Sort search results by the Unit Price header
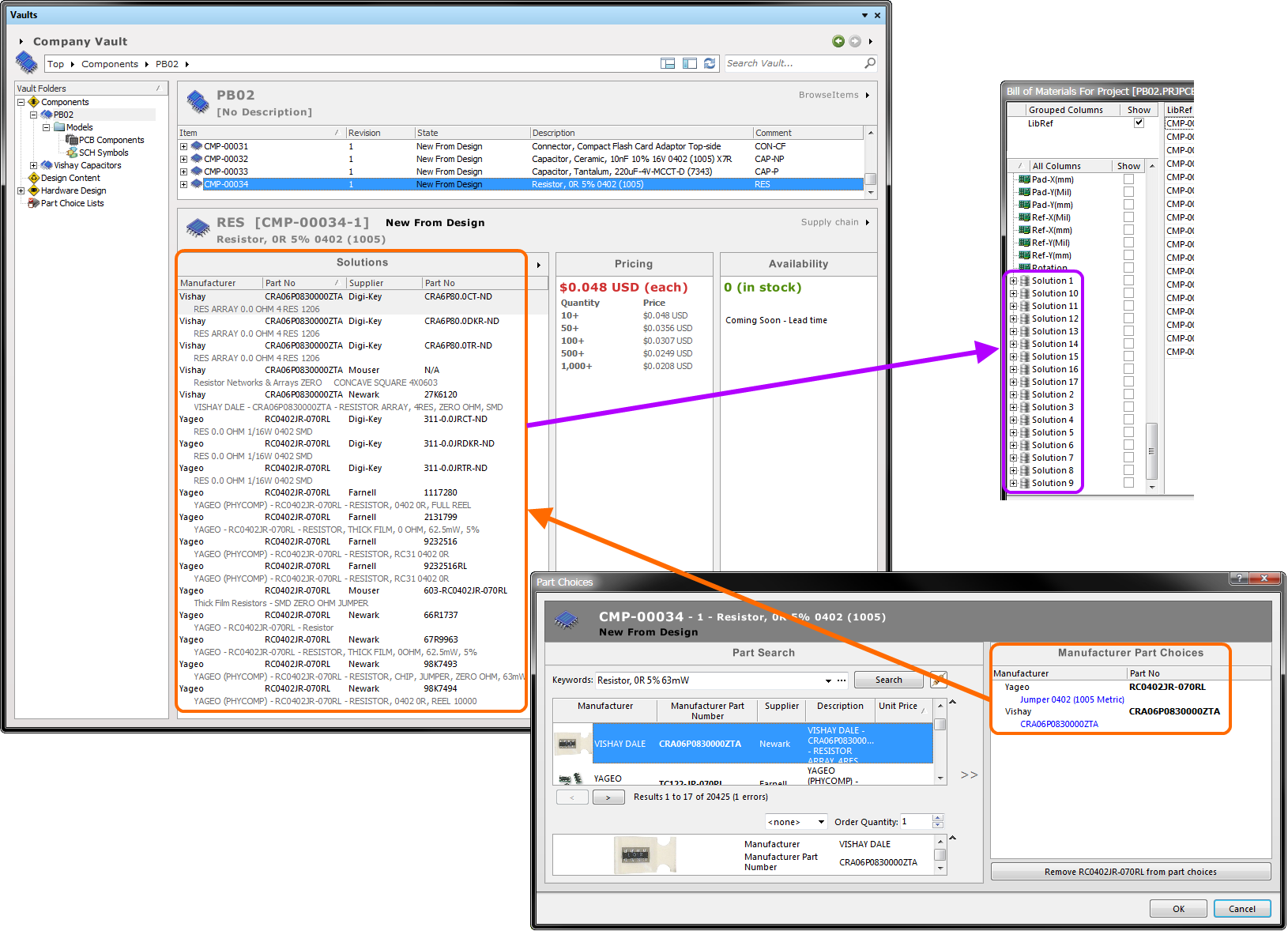The image size is (1288, 931). [902, 710]
